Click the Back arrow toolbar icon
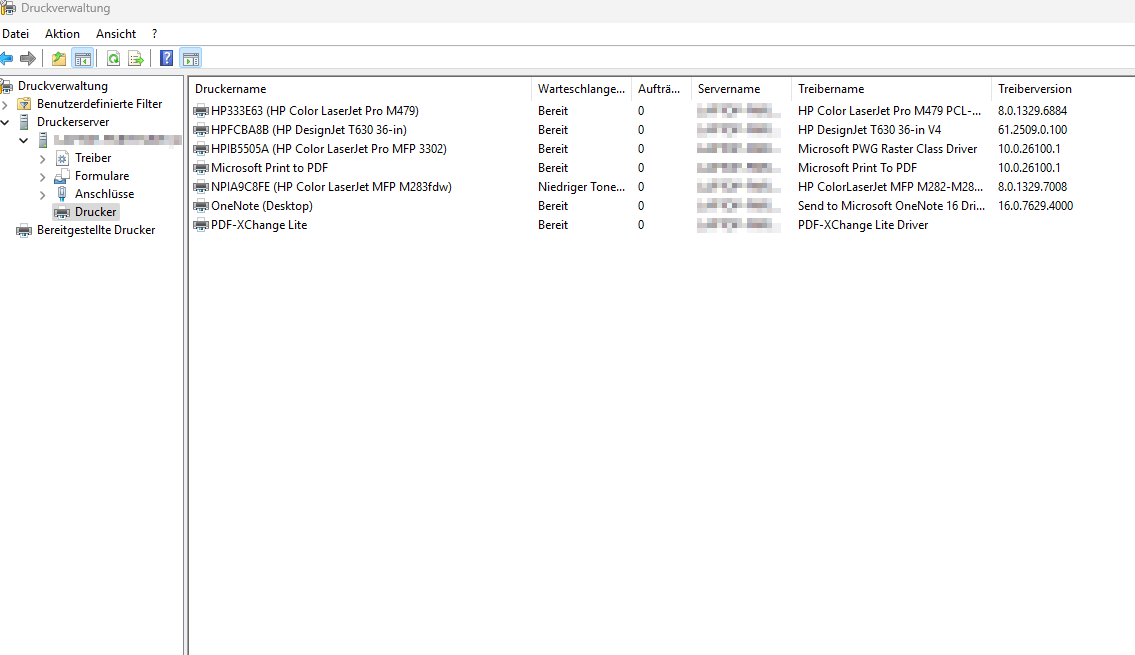1135x655 pixels. pyautogui.click(x=7, y=58)
